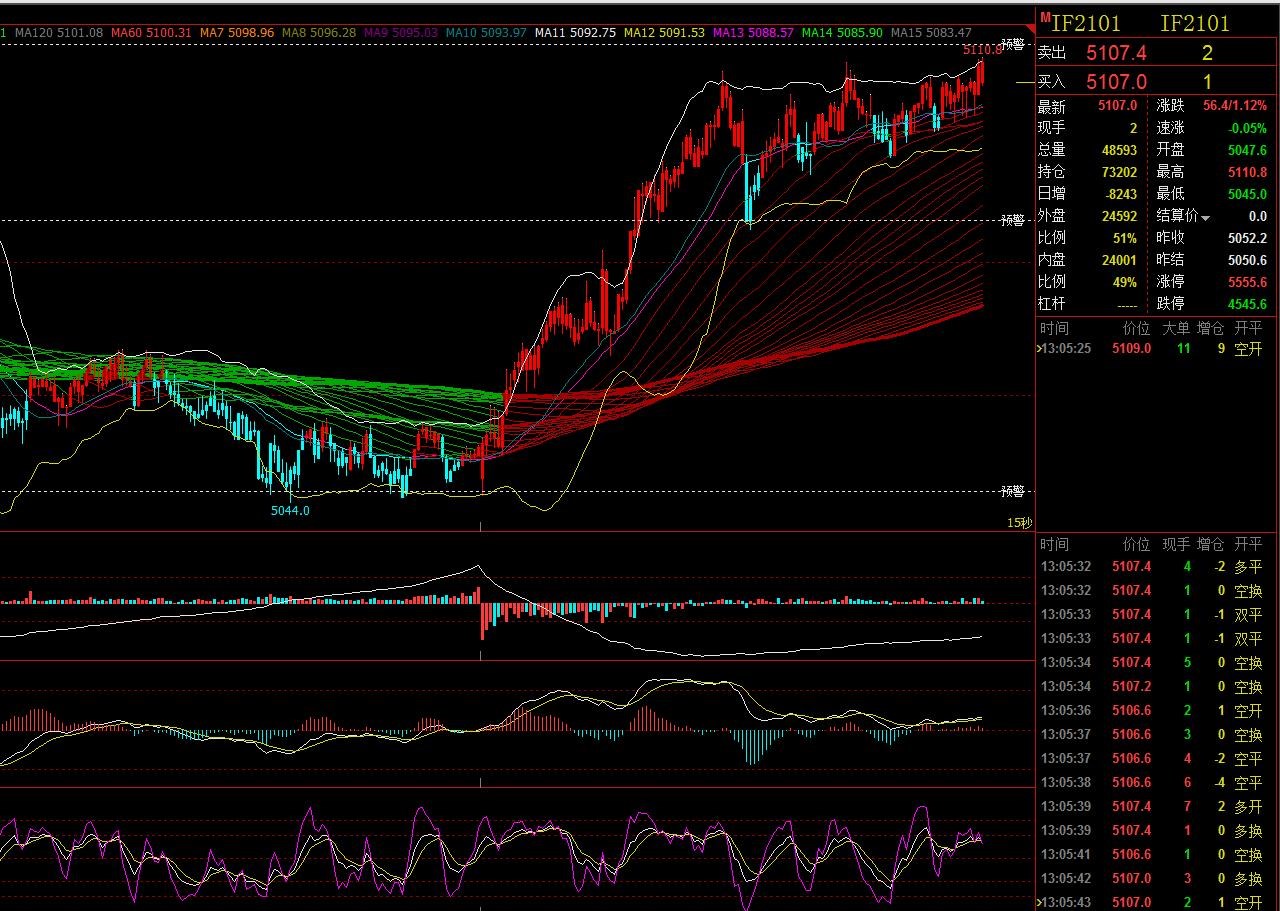
Task: Click the 外盘 value 24592
Action: coord(1119,216)
